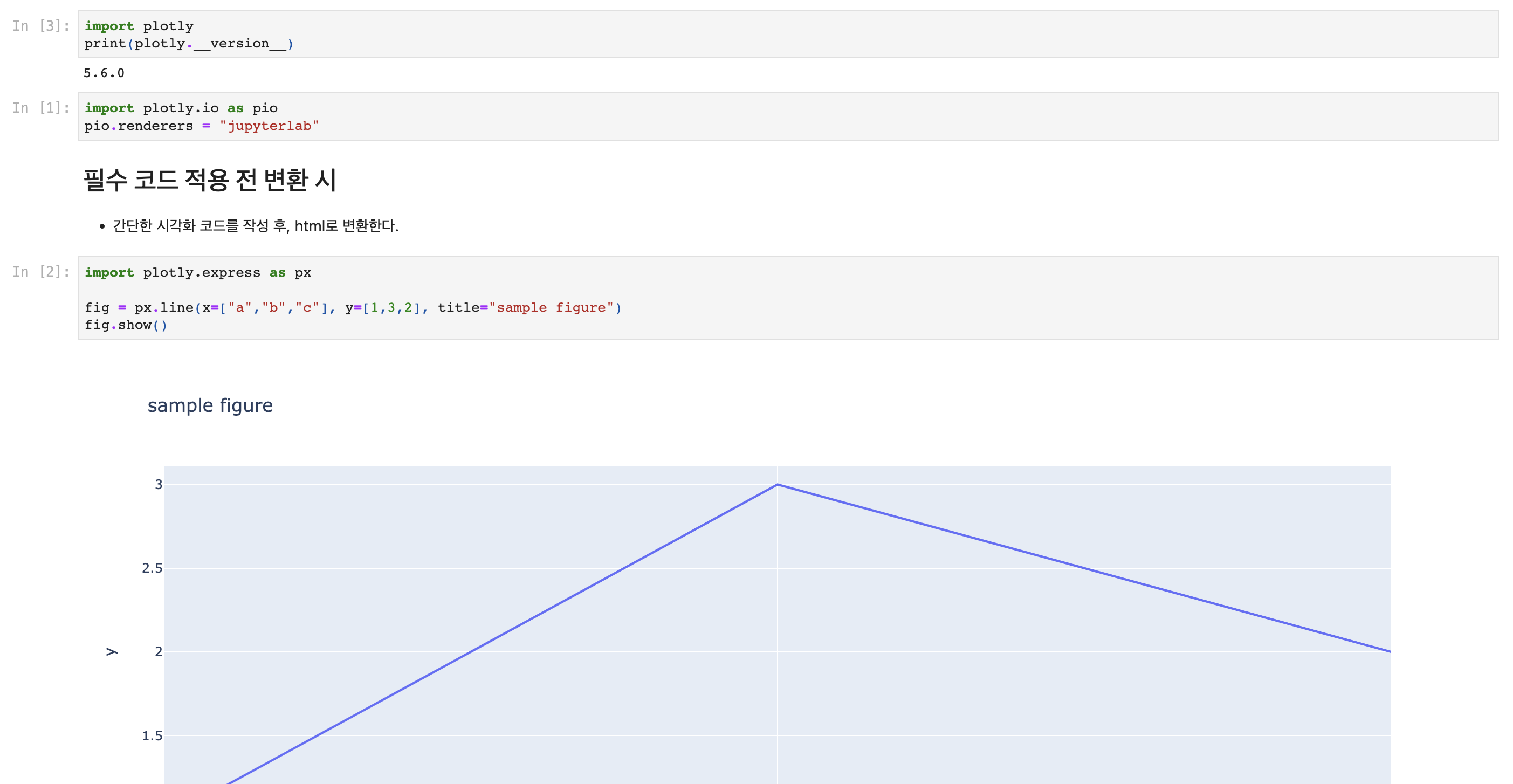This screenshot has width=1513, height=784.
Task: Click the 'In [3]:' cell prompt
Action: (41, 26)
